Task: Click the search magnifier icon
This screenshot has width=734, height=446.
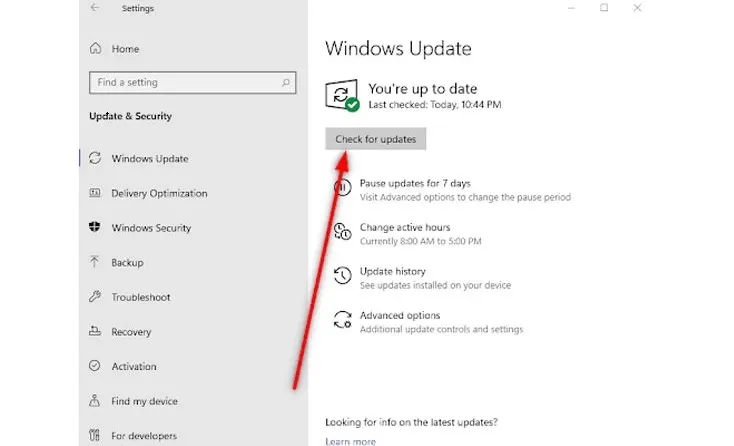Action: pos(286,83)
